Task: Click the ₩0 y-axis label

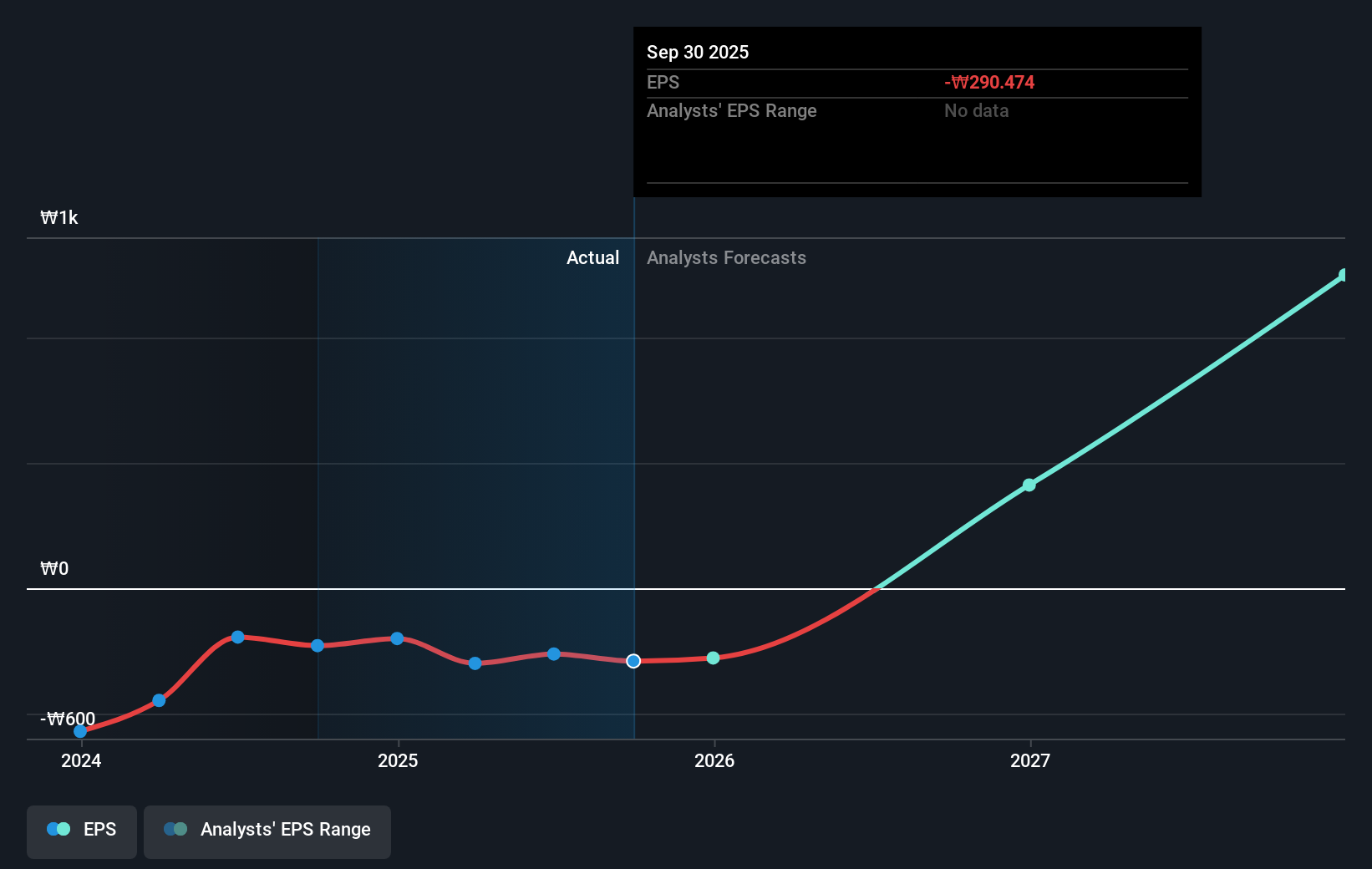Action: point(54,569)
